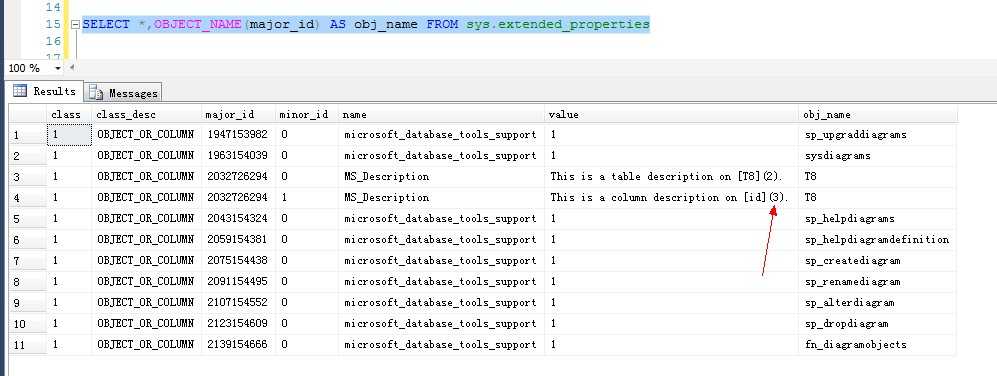
Task: Click major_id cell 1947153982
Action: point(238,135)
